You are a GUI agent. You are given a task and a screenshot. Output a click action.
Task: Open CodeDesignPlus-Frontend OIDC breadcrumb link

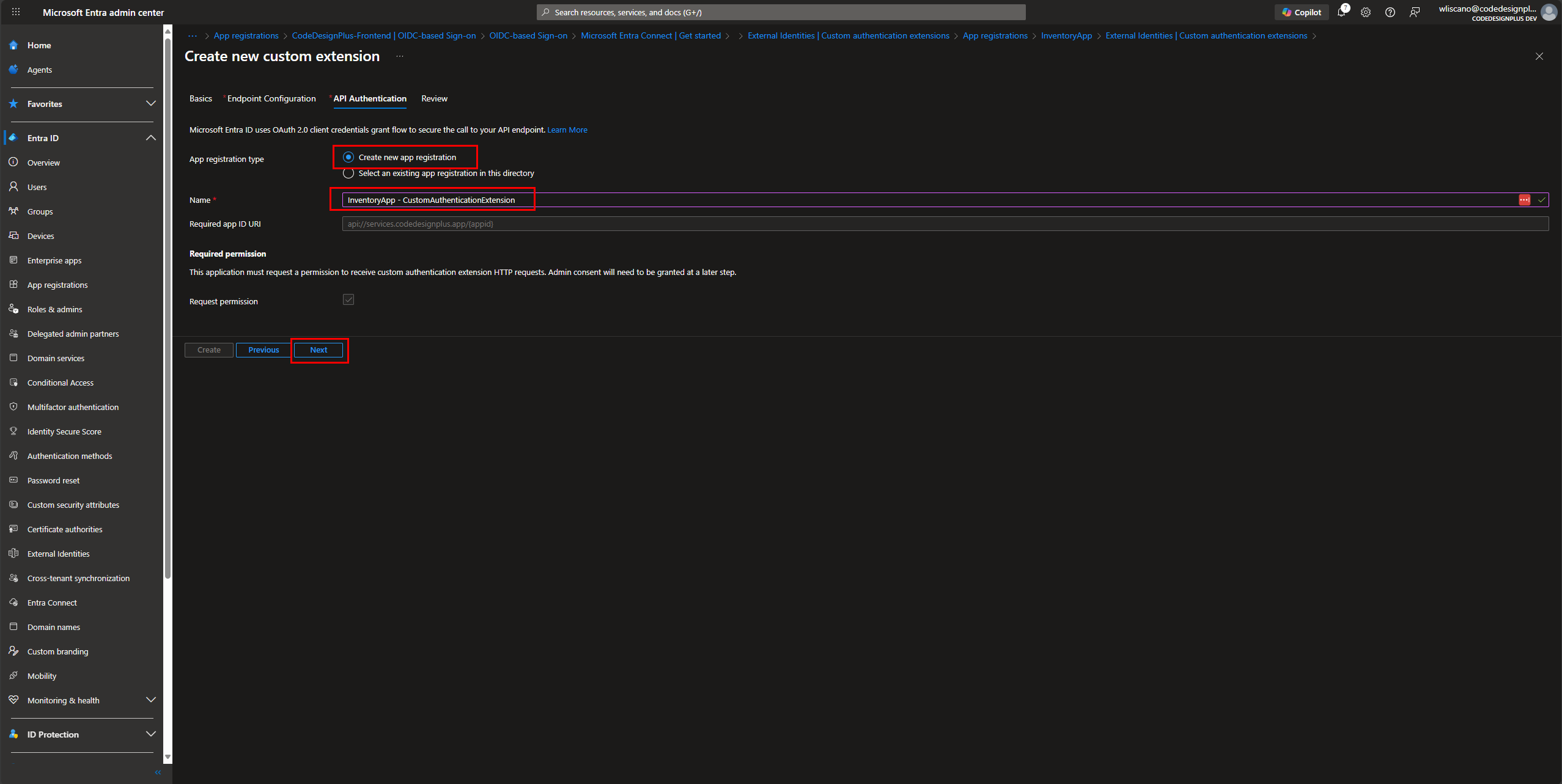(x=383, y=35)
